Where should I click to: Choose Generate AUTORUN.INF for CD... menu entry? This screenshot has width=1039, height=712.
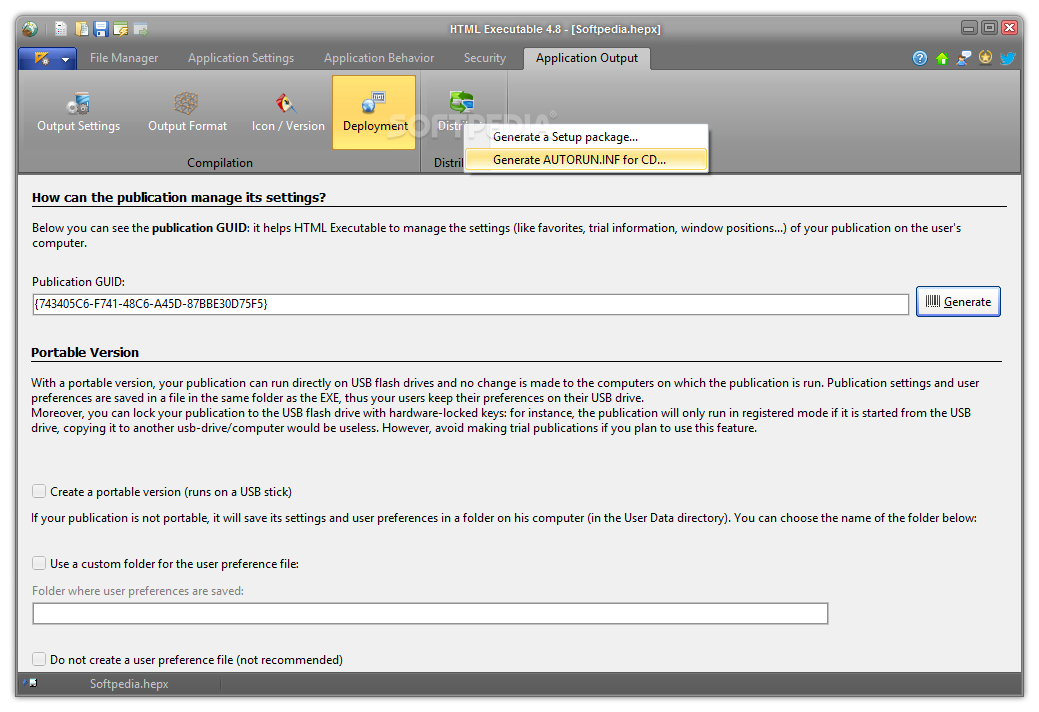point(586,160)
